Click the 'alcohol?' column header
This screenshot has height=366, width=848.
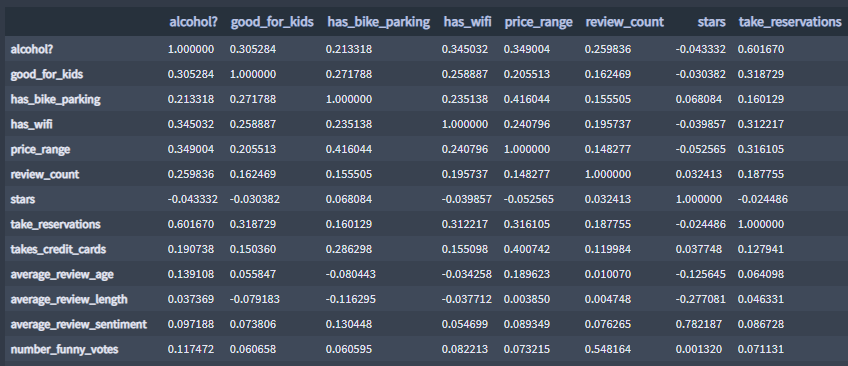(x=194, y=22)
